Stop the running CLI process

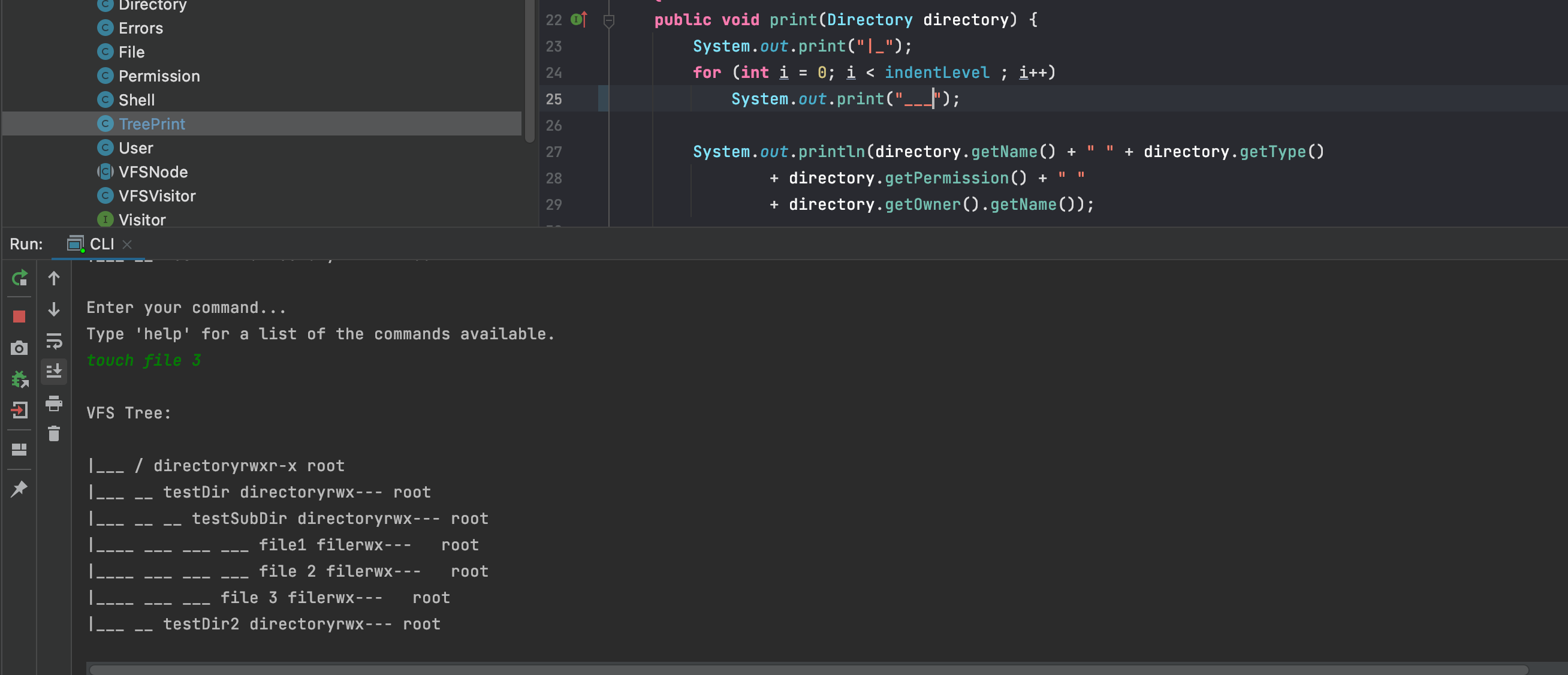[x=19, y=316]
